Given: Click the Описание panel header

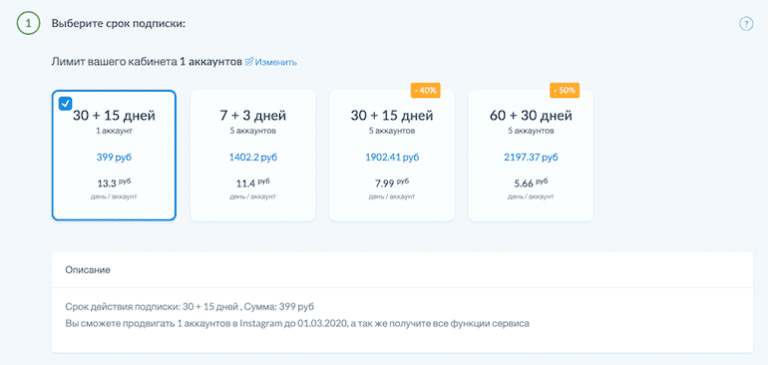Looking at the screenshot, I should pos(402,270).
